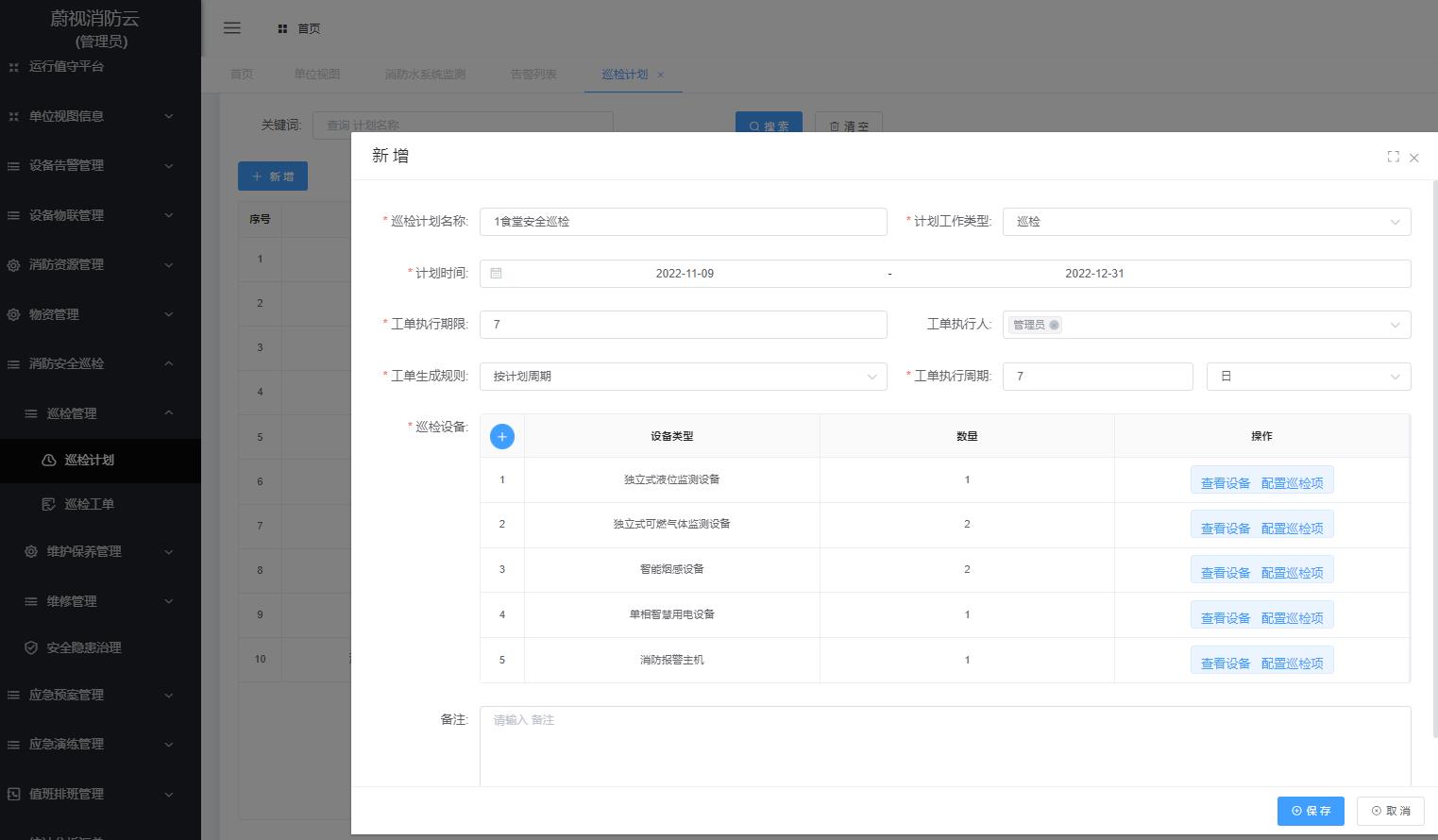Click the 保存 button
This screenshot has height=840, width=1438.
pyautogui.click(x=1311, y=811)
